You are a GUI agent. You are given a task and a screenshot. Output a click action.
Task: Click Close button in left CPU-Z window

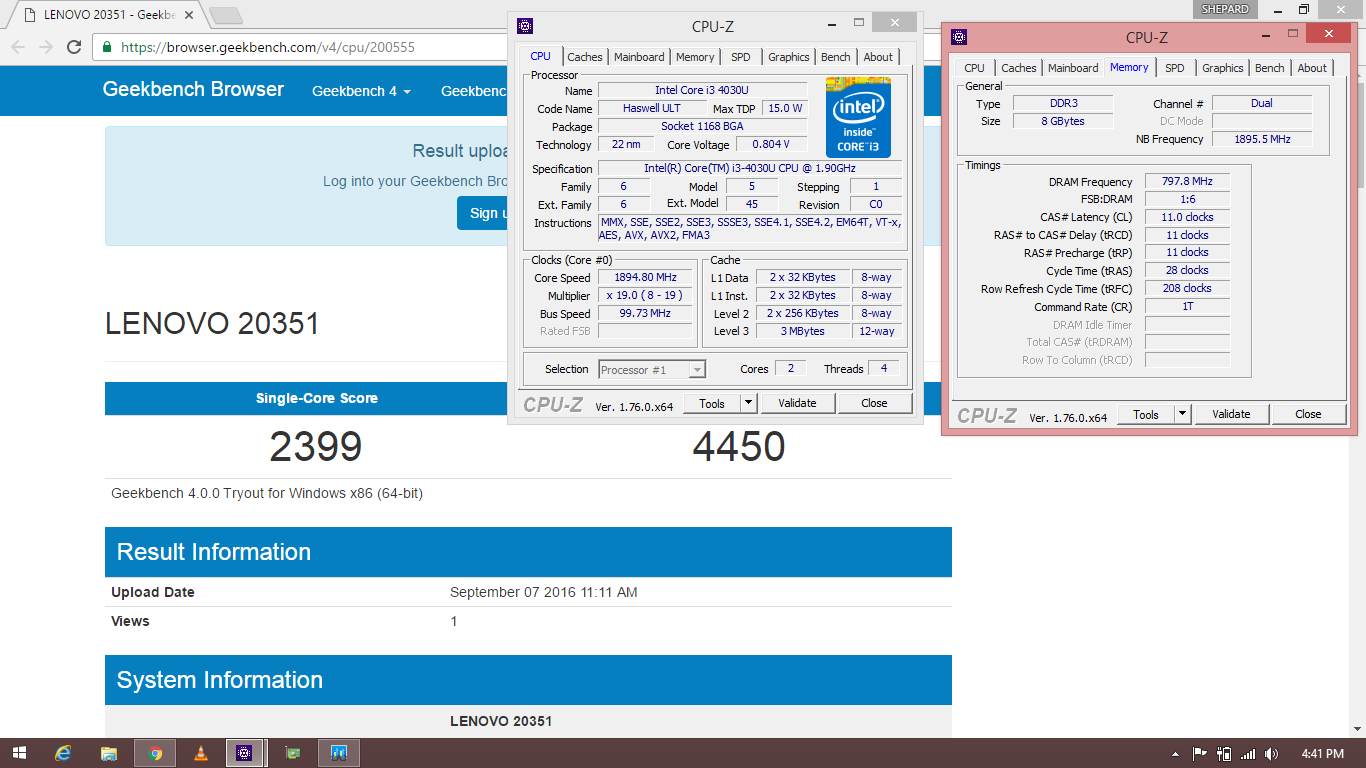[874, 403]
